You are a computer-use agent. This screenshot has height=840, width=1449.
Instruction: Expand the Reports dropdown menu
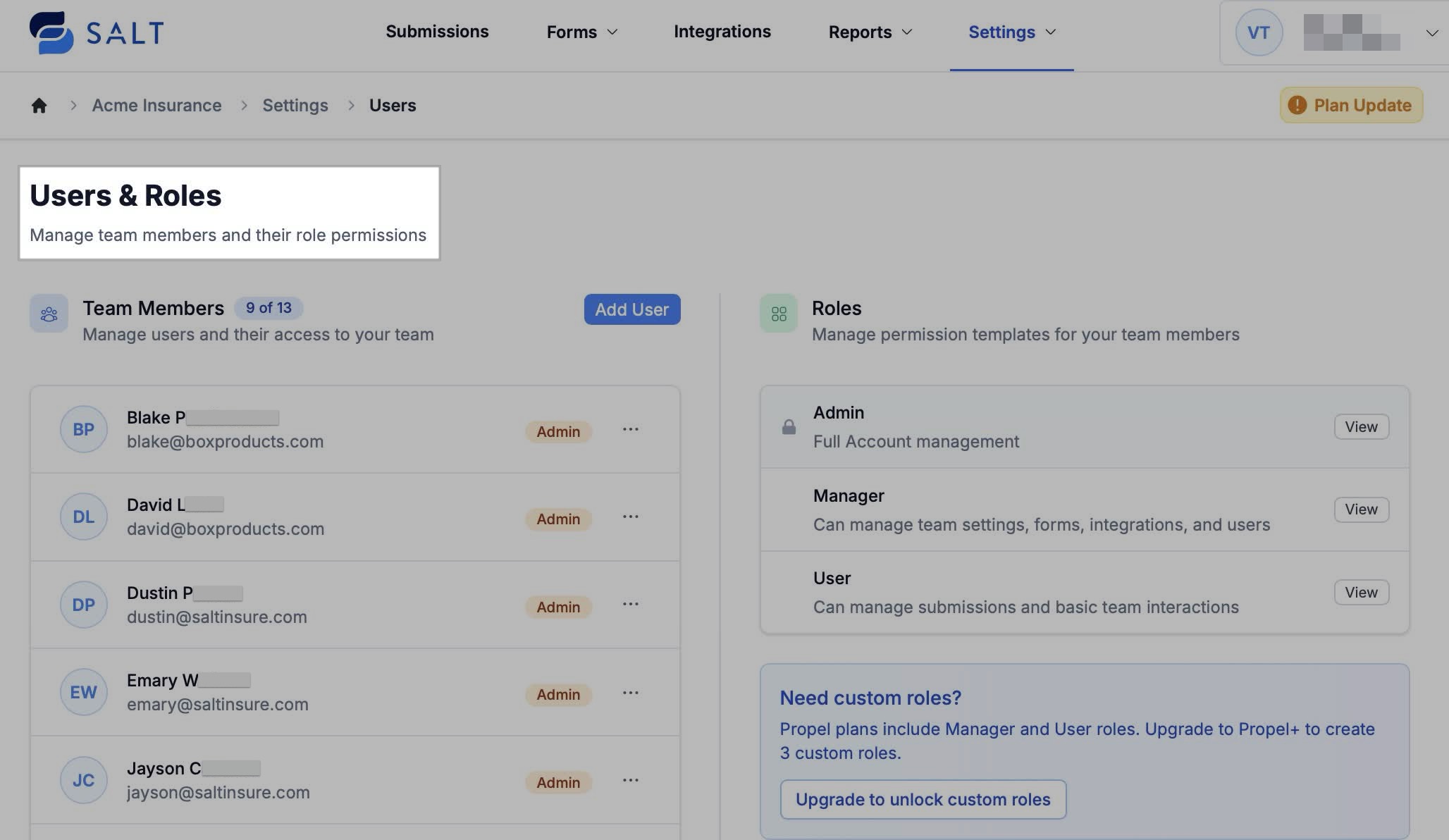click(870, 32)
